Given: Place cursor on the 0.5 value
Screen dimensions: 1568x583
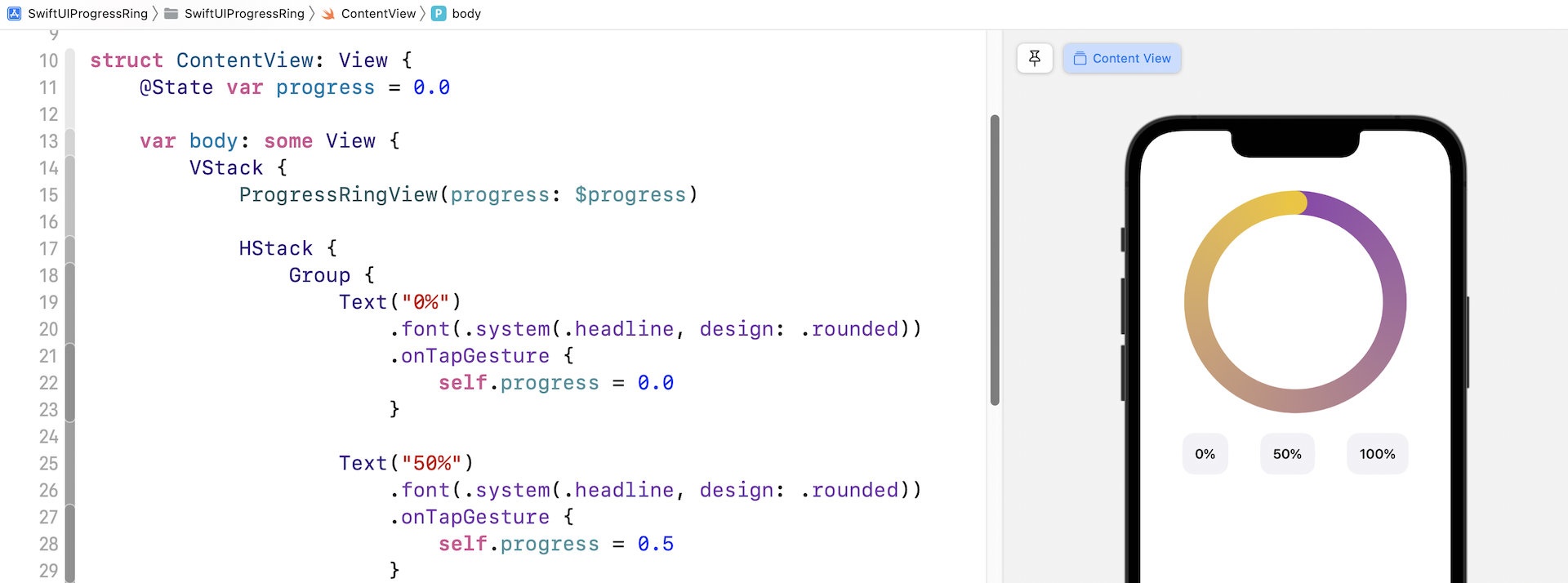Looking at the screenshot, I should [x=656, y=545].
